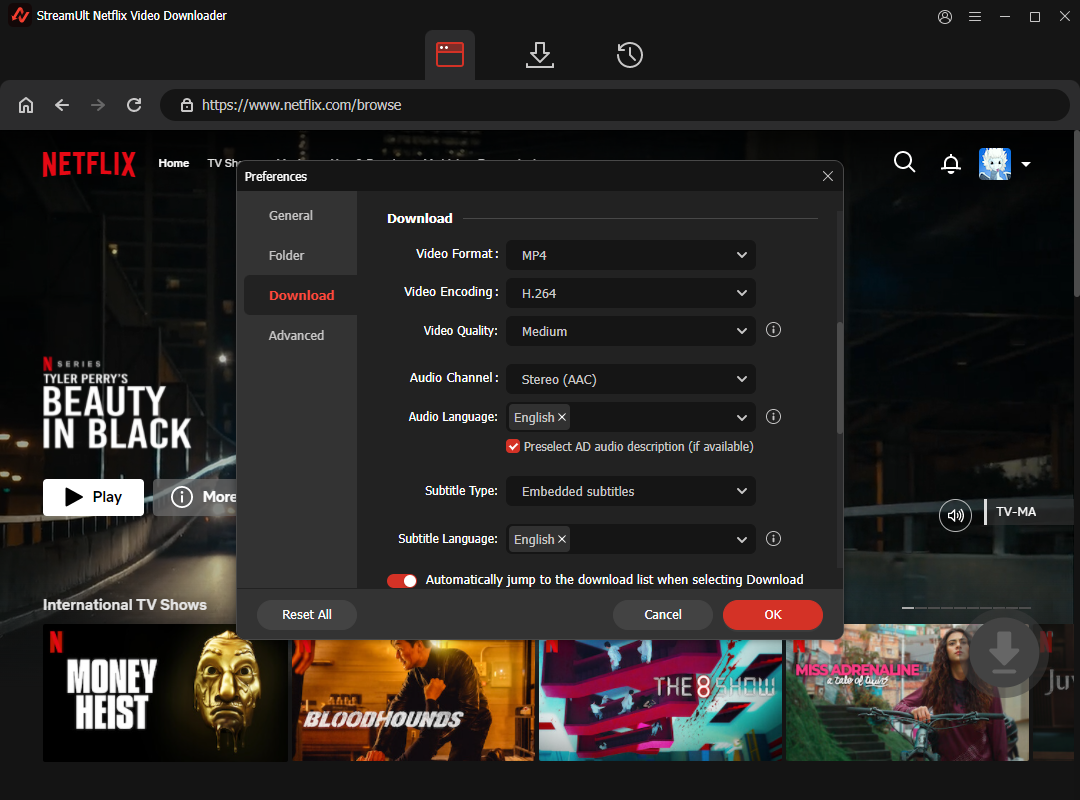Open the hamburger menu in title bar

pyautogui.click(x=975, y=17)
